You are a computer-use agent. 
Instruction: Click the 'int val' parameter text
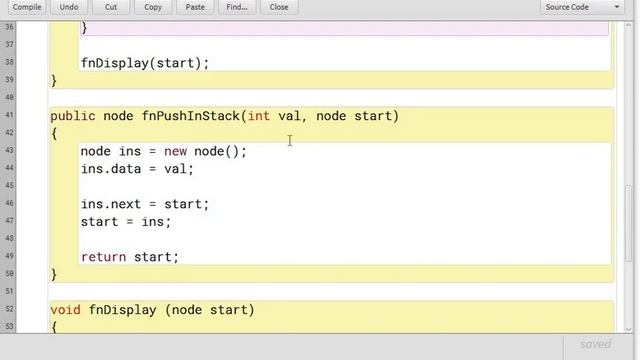[x=274, y=116]
